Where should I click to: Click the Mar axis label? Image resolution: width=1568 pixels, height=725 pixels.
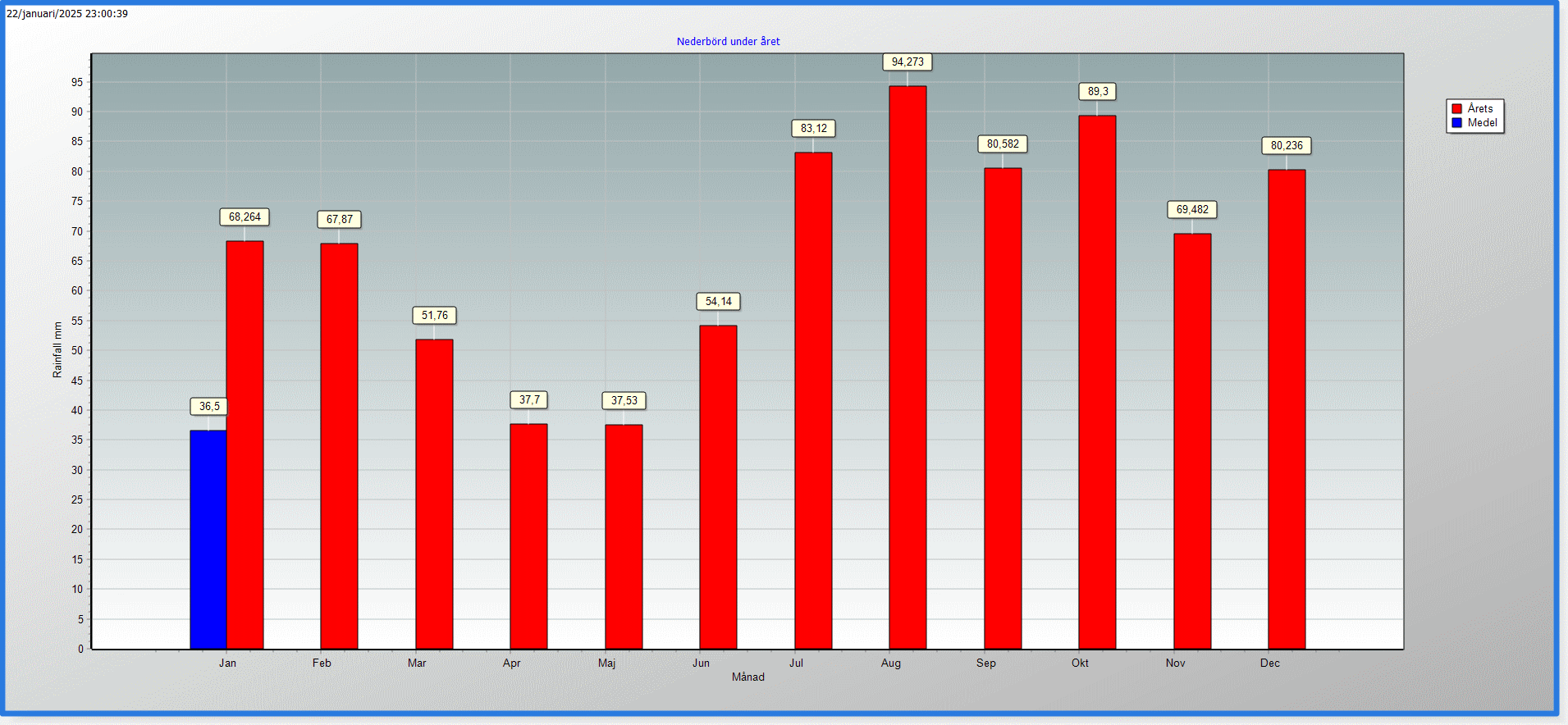(x=417, y=663)
